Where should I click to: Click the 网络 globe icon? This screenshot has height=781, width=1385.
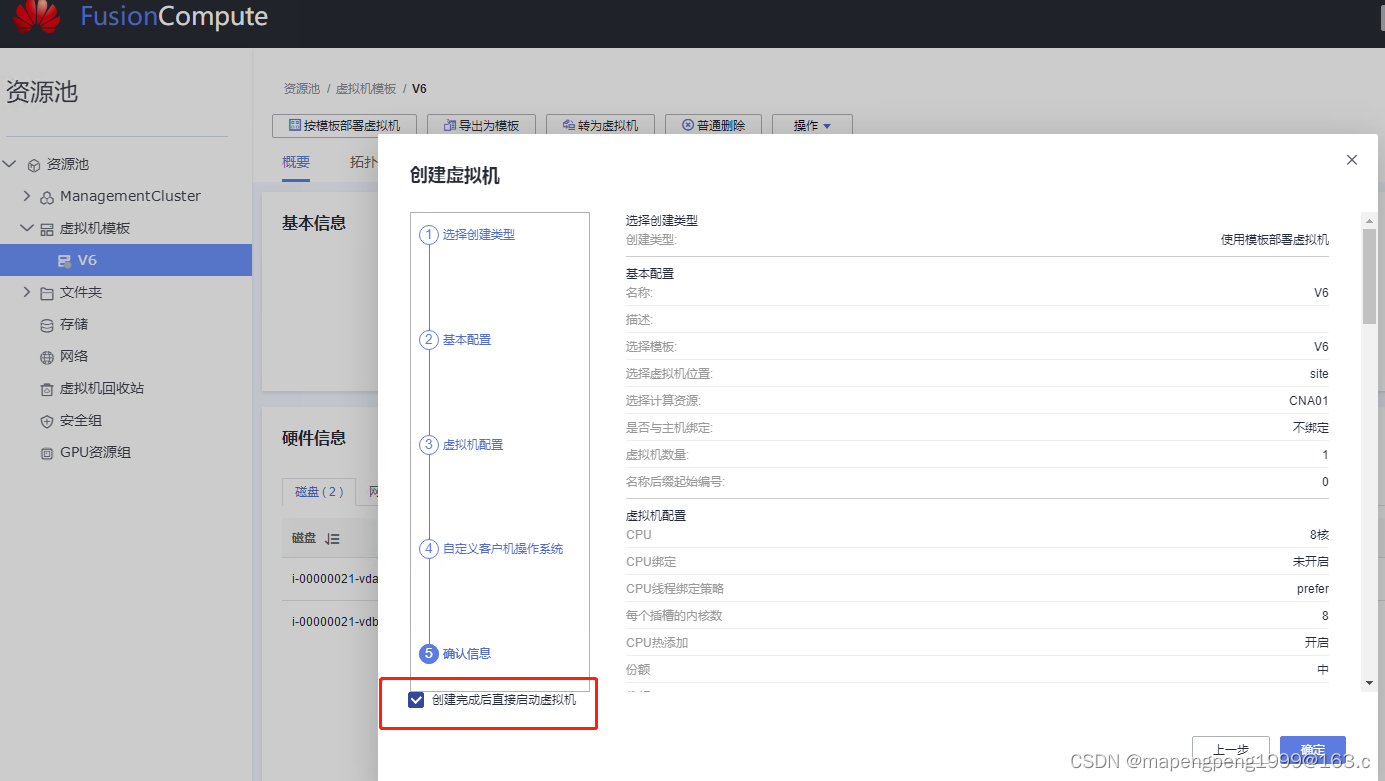47,357
